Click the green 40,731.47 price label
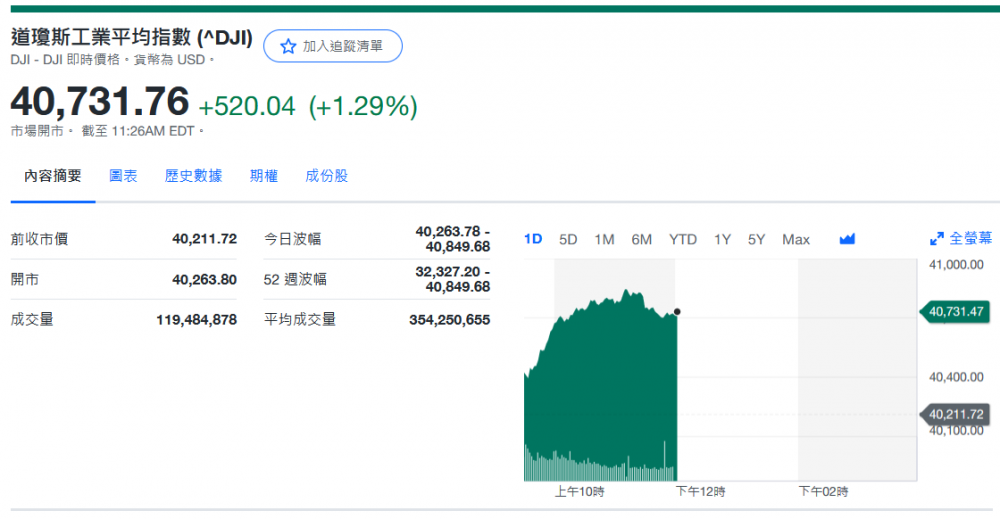Viewport: 1000px width, 519px height. [956, 312]
